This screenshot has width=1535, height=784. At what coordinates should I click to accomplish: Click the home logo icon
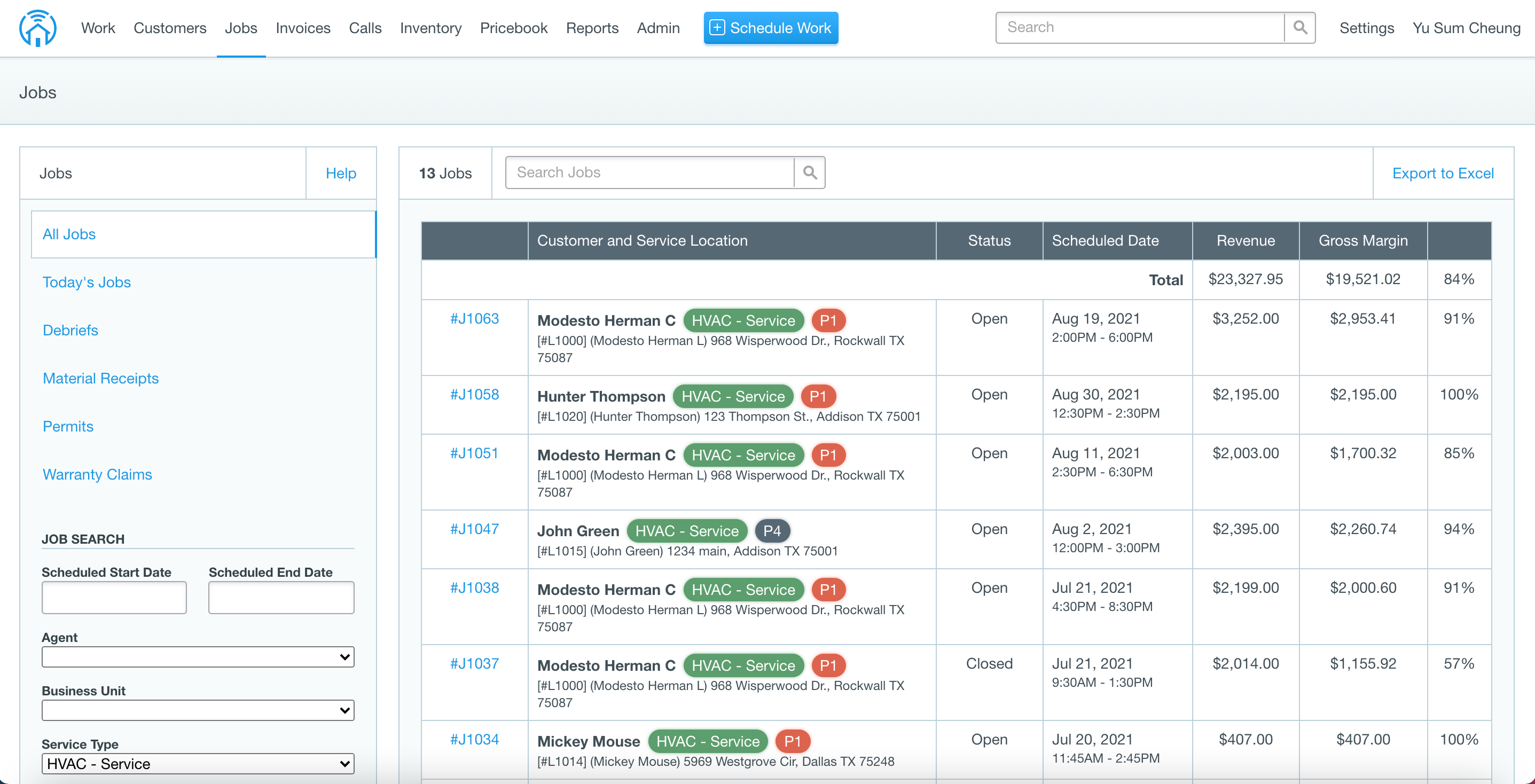37,28
